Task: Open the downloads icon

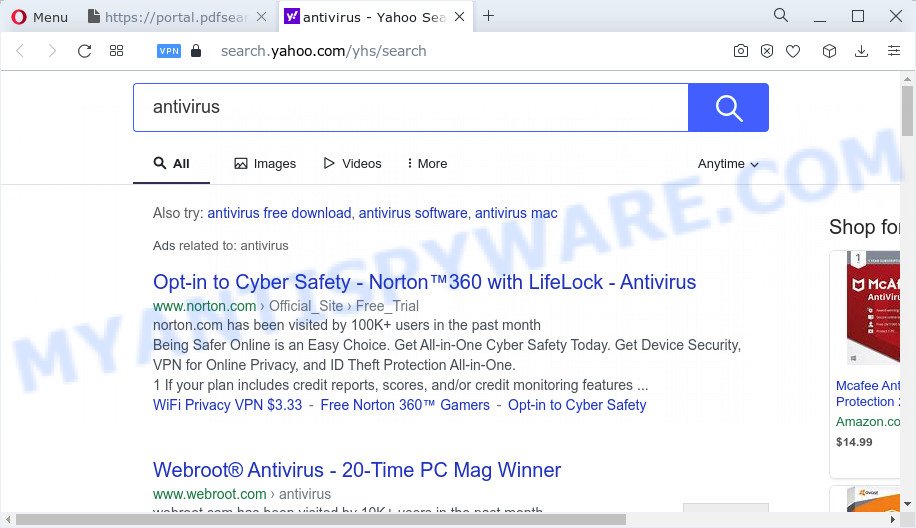Action: click(x=861, y=51)
